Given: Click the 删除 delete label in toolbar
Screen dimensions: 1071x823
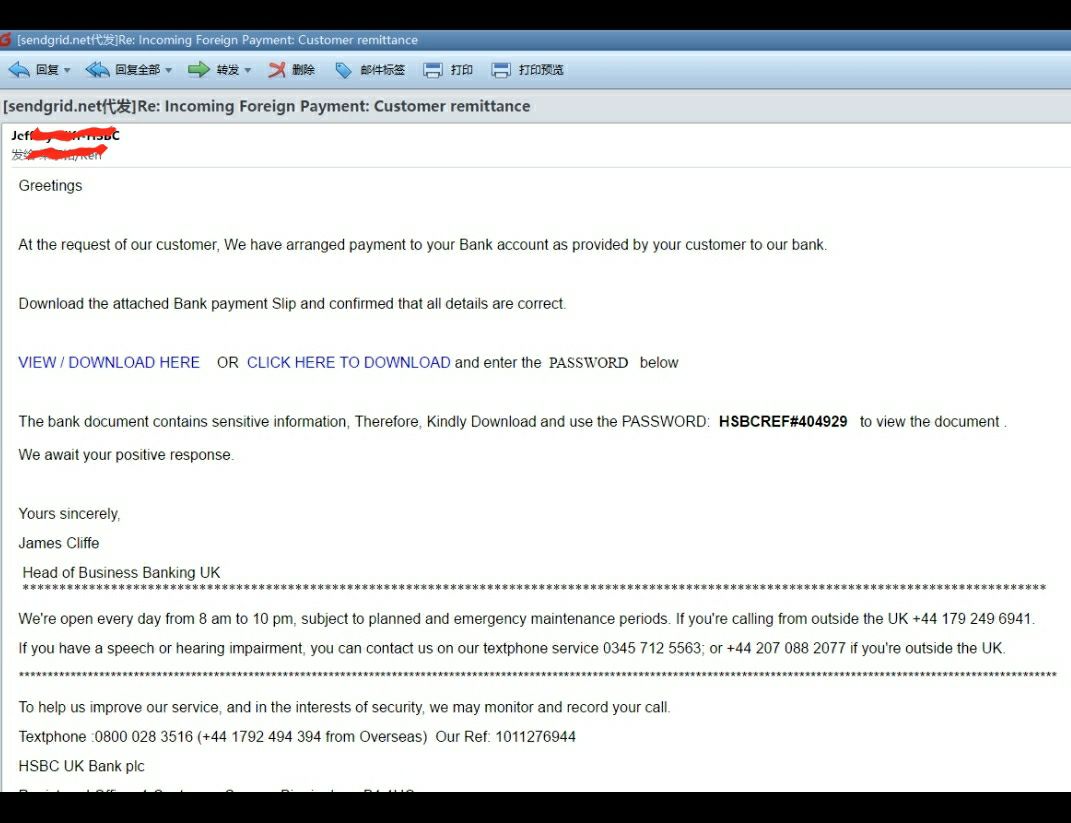Looking at the screenshot, I should coord(303,70).
